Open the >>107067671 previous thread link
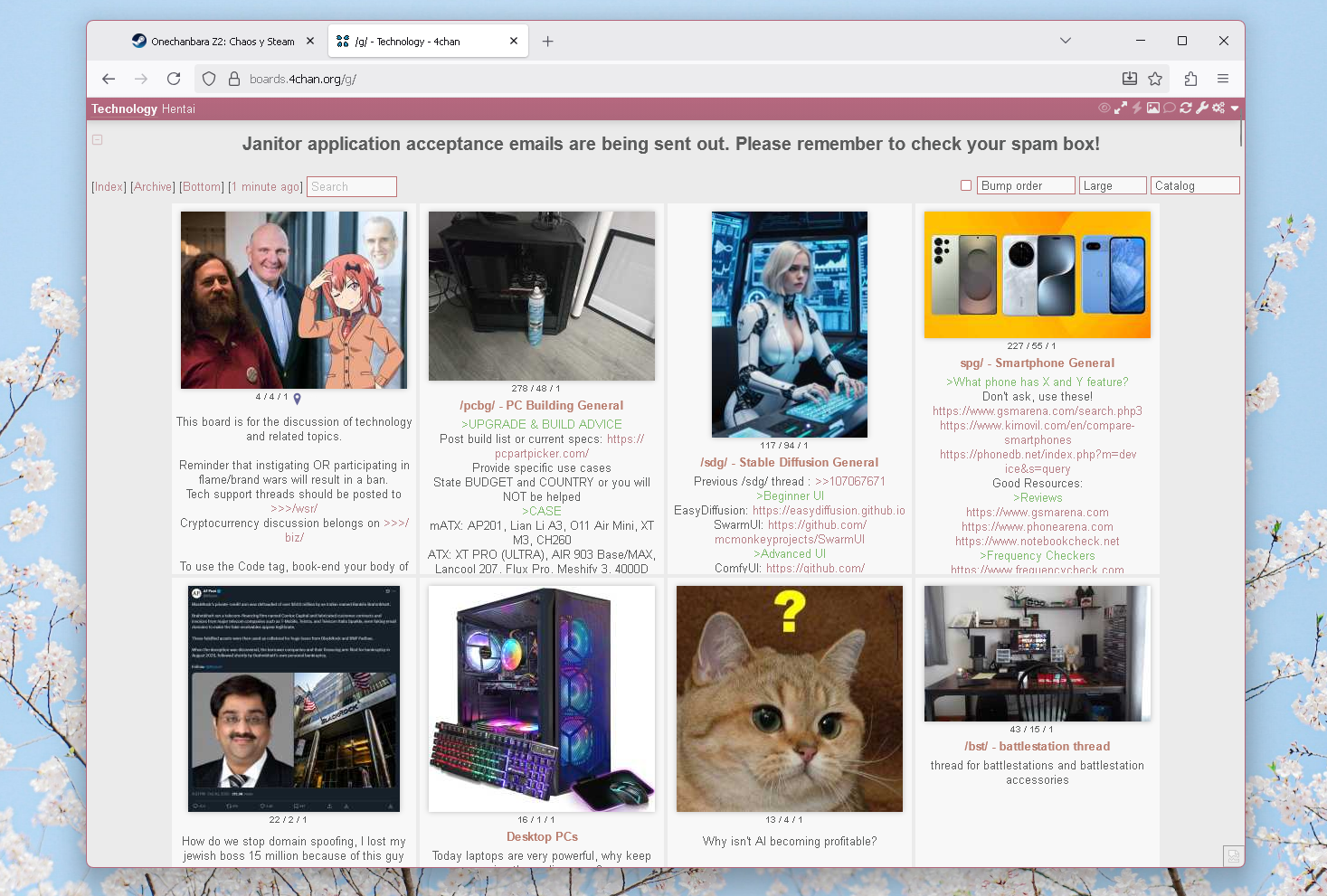Screen dimensions: 1327x896 (x=850, y=481)
